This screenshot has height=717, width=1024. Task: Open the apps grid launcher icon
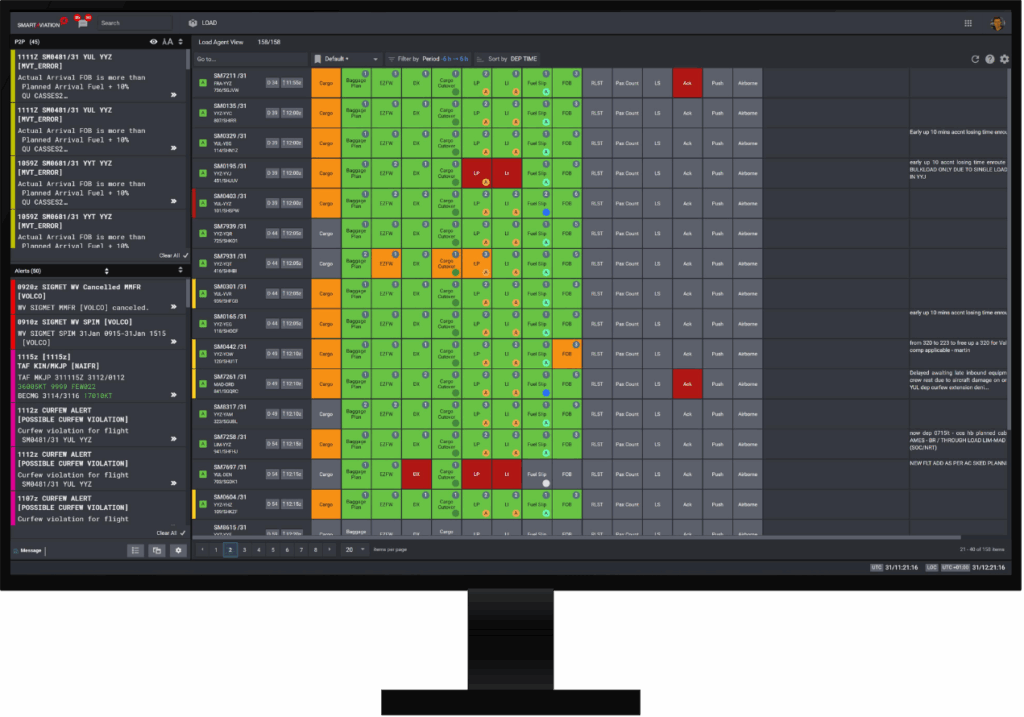[x=968, y=22]
